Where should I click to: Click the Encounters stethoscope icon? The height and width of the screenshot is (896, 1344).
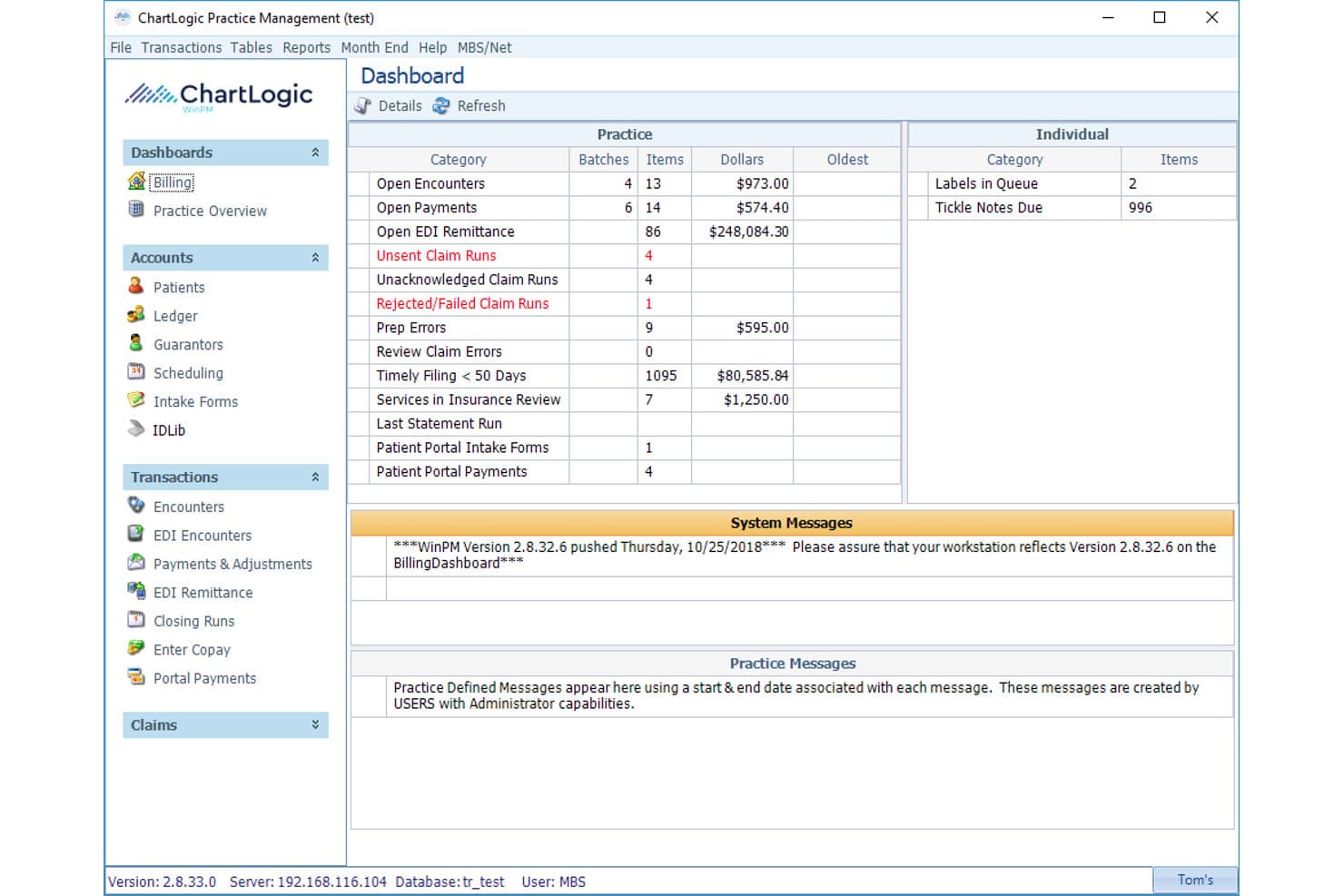(136, 506)
